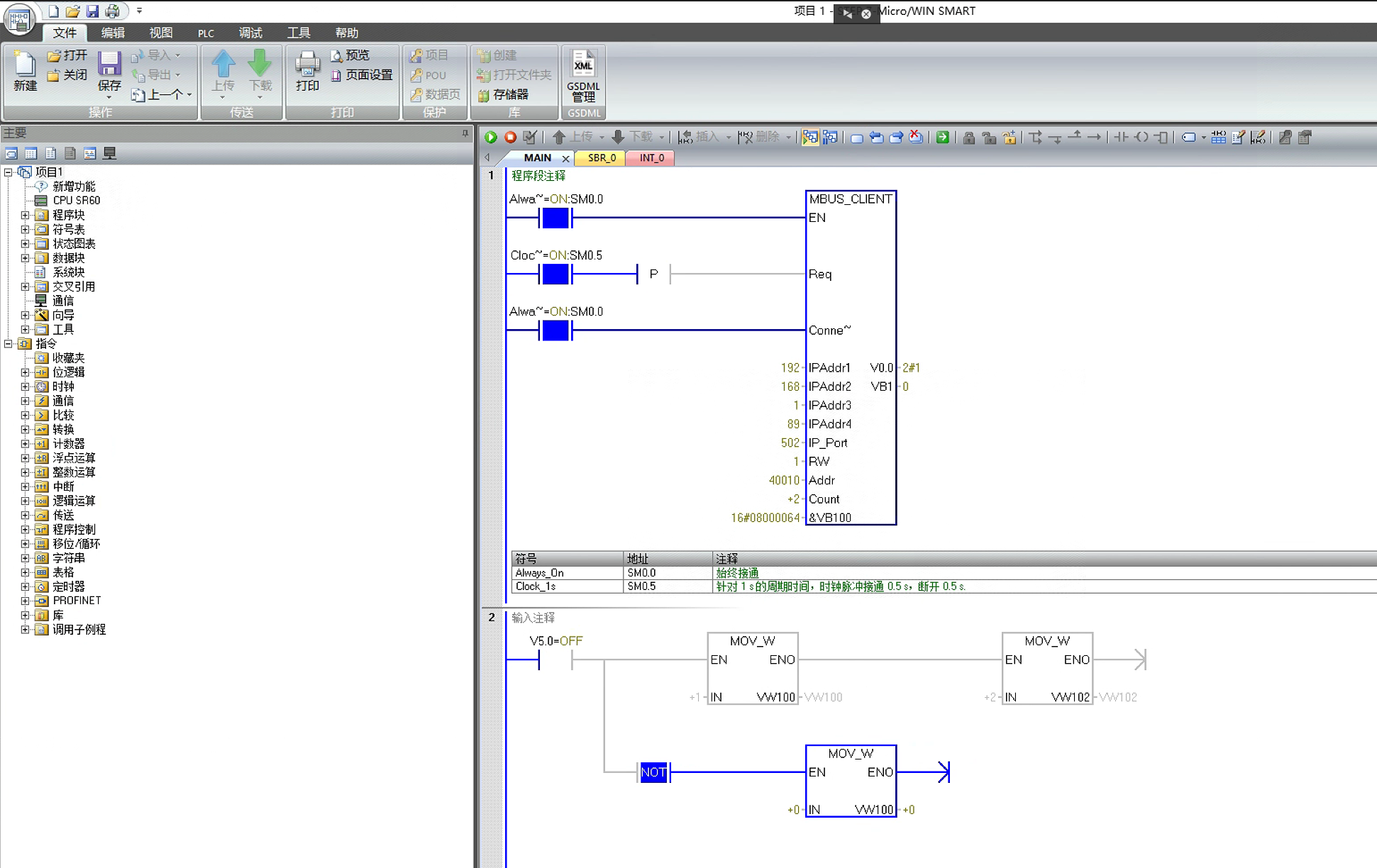
Task: Open the 编辑 ribbon tab
Action: [113, 33]
